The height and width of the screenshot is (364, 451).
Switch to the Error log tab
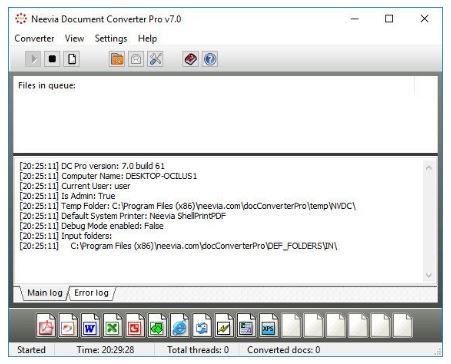[91, 293]
